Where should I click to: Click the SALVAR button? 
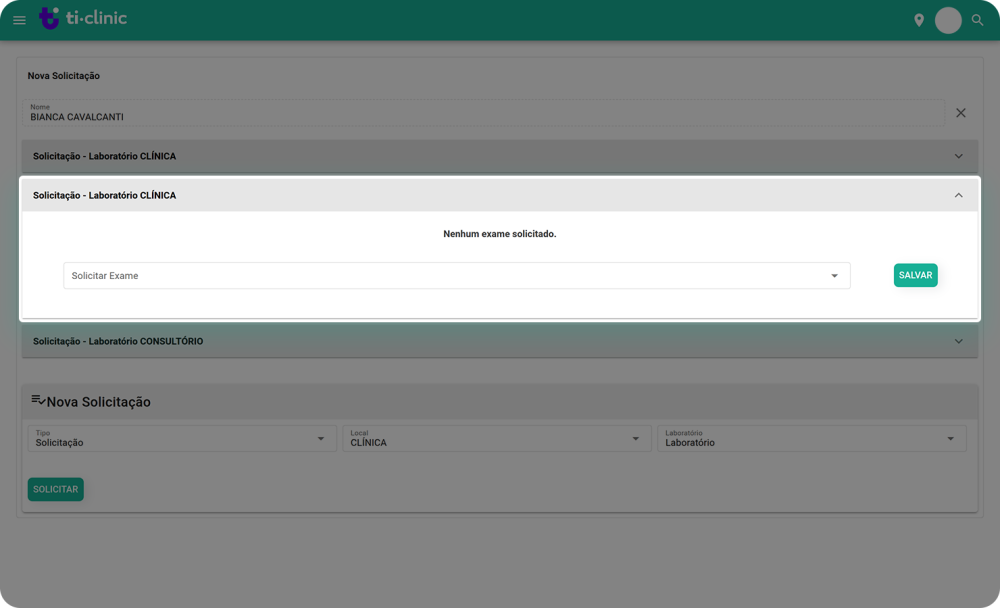point(916,275)
